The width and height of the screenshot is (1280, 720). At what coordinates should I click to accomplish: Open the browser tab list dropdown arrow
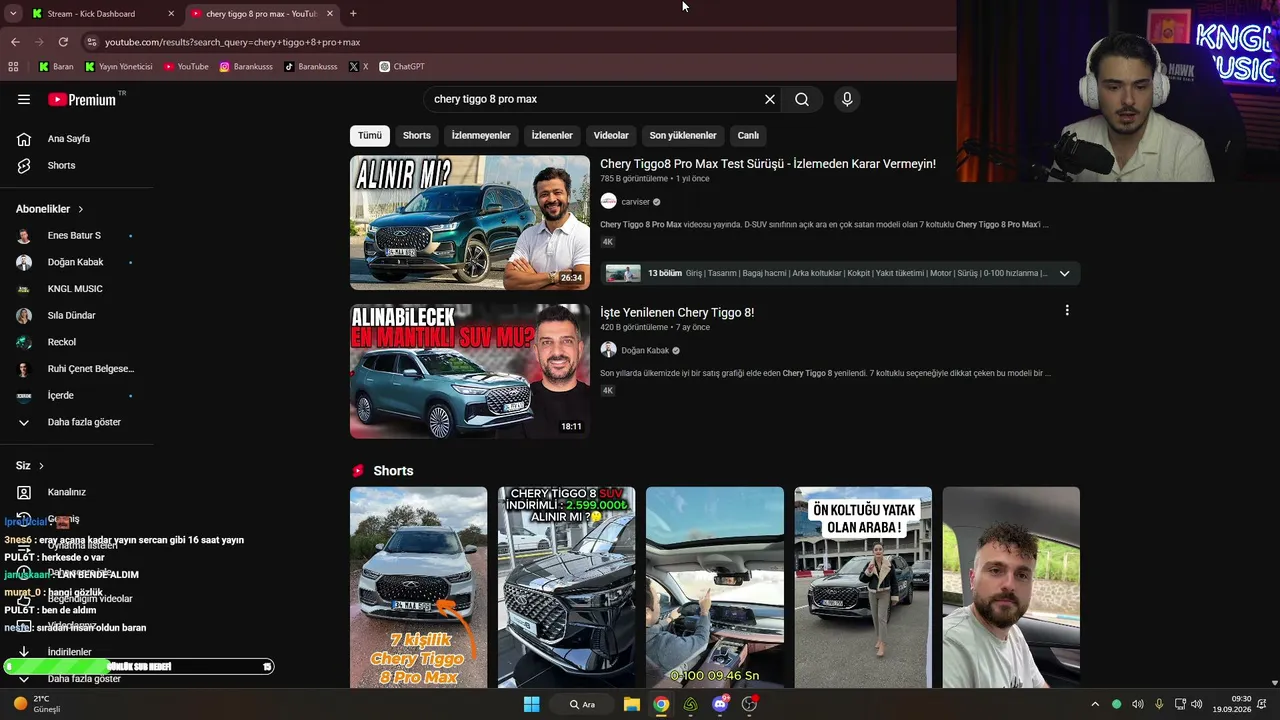pyautogui.click(x=13, y=13)
